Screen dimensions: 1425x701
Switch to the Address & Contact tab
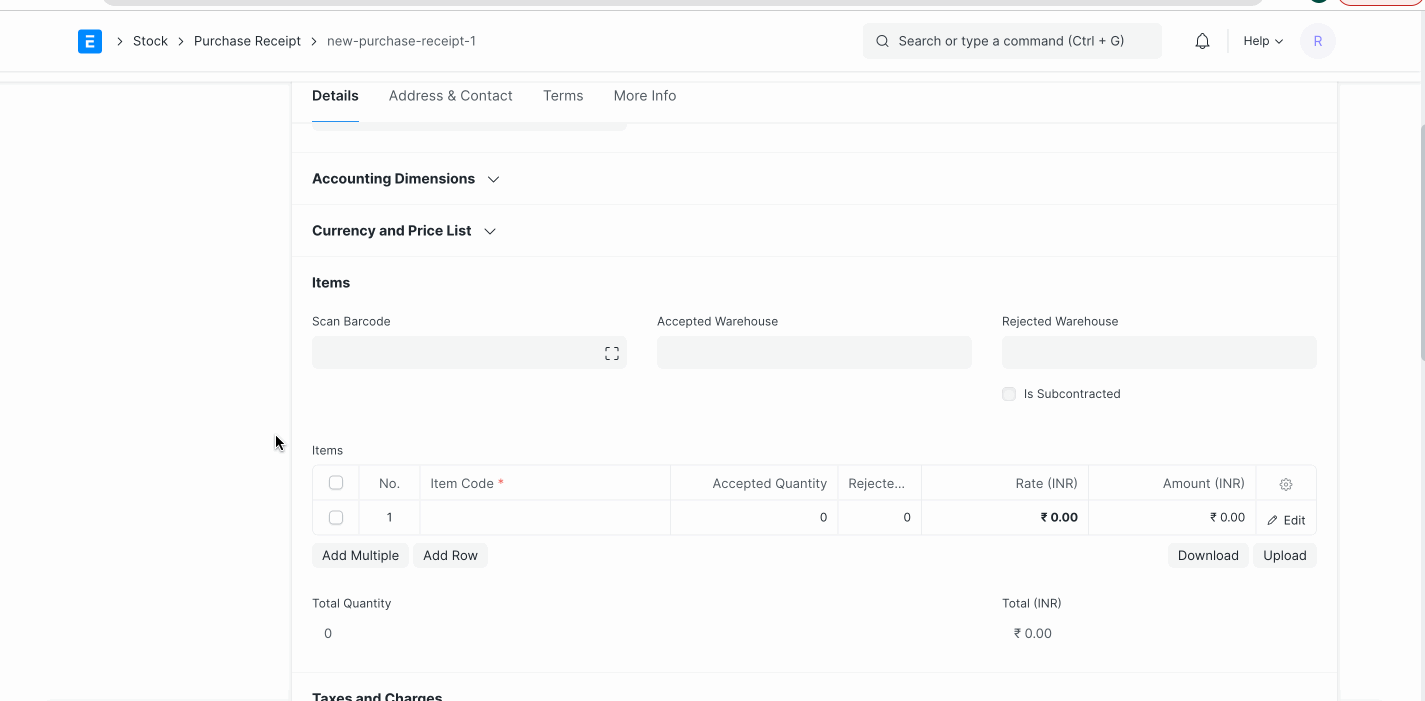pos(450,96)
